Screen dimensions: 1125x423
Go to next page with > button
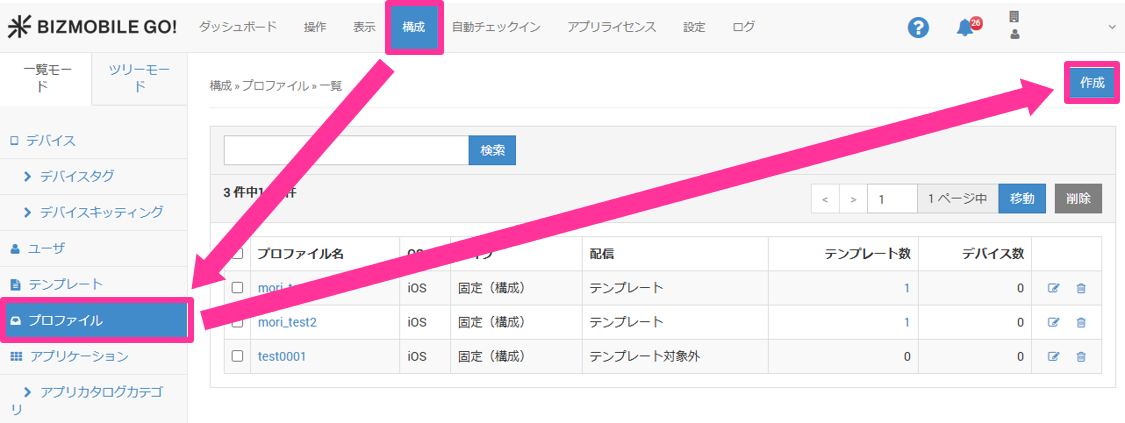[x=853, y=199]
